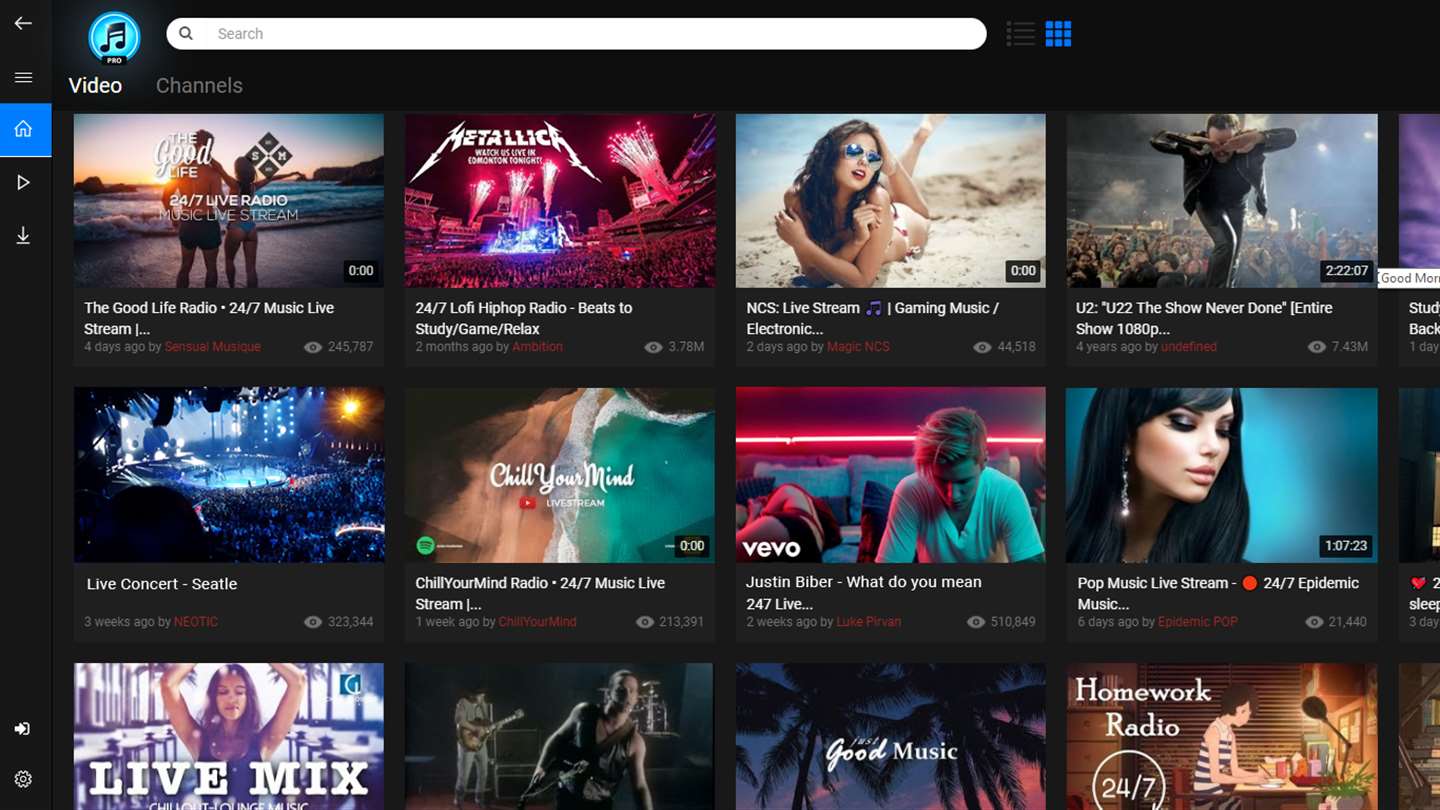Open the U2 show thumbnail
Viewport: 1440px width, 810px height.
pyautogui.click(x=1222, y=201)
